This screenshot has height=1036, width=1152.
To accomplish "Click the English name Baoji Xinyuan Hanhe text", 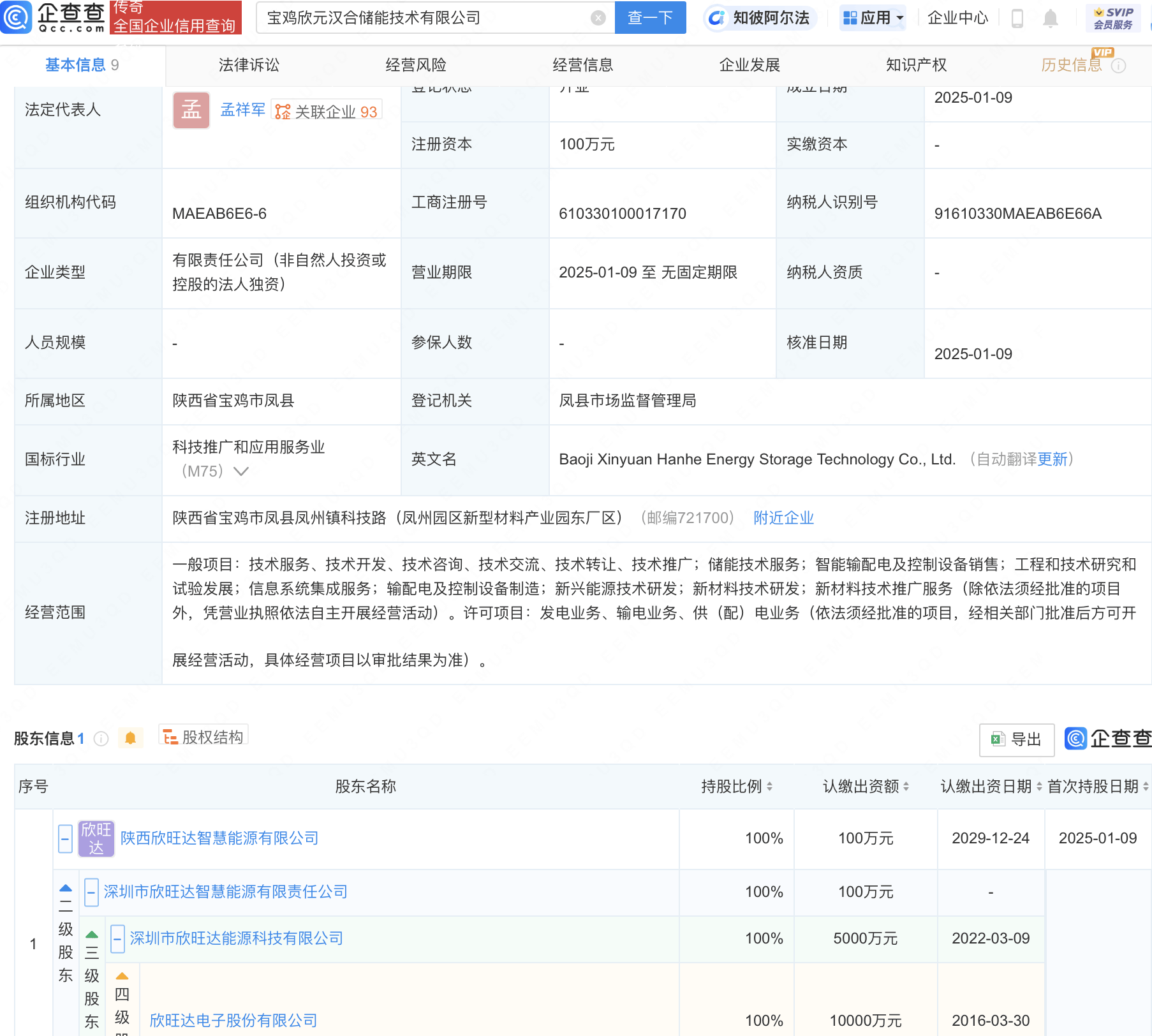I will (757, 459).
